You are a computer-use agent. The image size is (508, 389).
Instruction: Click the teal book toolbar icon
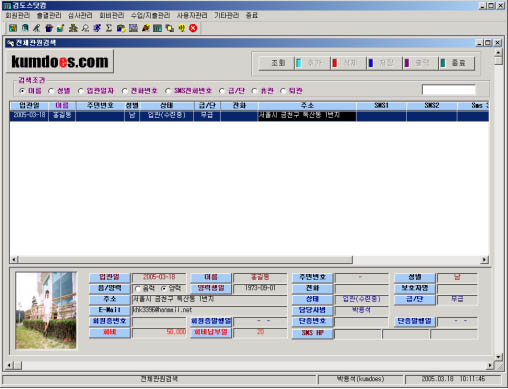(25, 28)
